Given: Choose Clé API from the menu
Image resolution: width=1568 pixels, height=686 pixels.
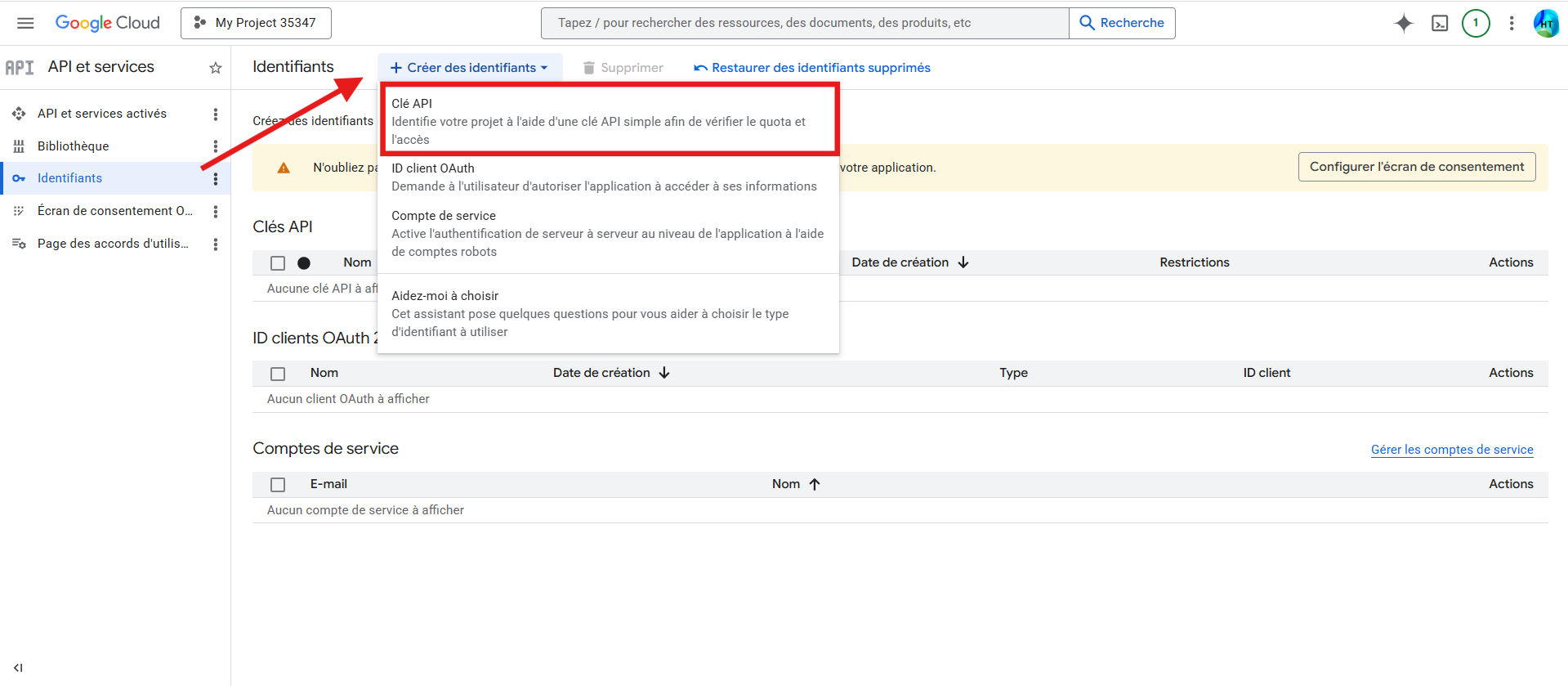Looking at the screenshot, I should click(x=610, y=120).
